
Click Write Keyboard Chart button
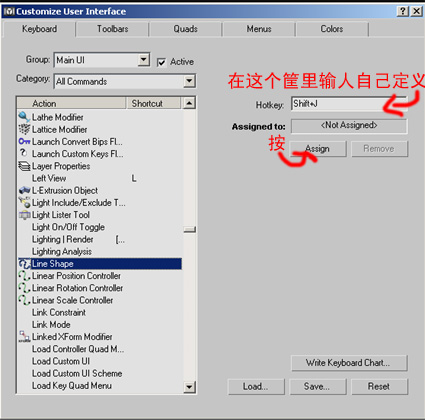click(x=349, y=363)
